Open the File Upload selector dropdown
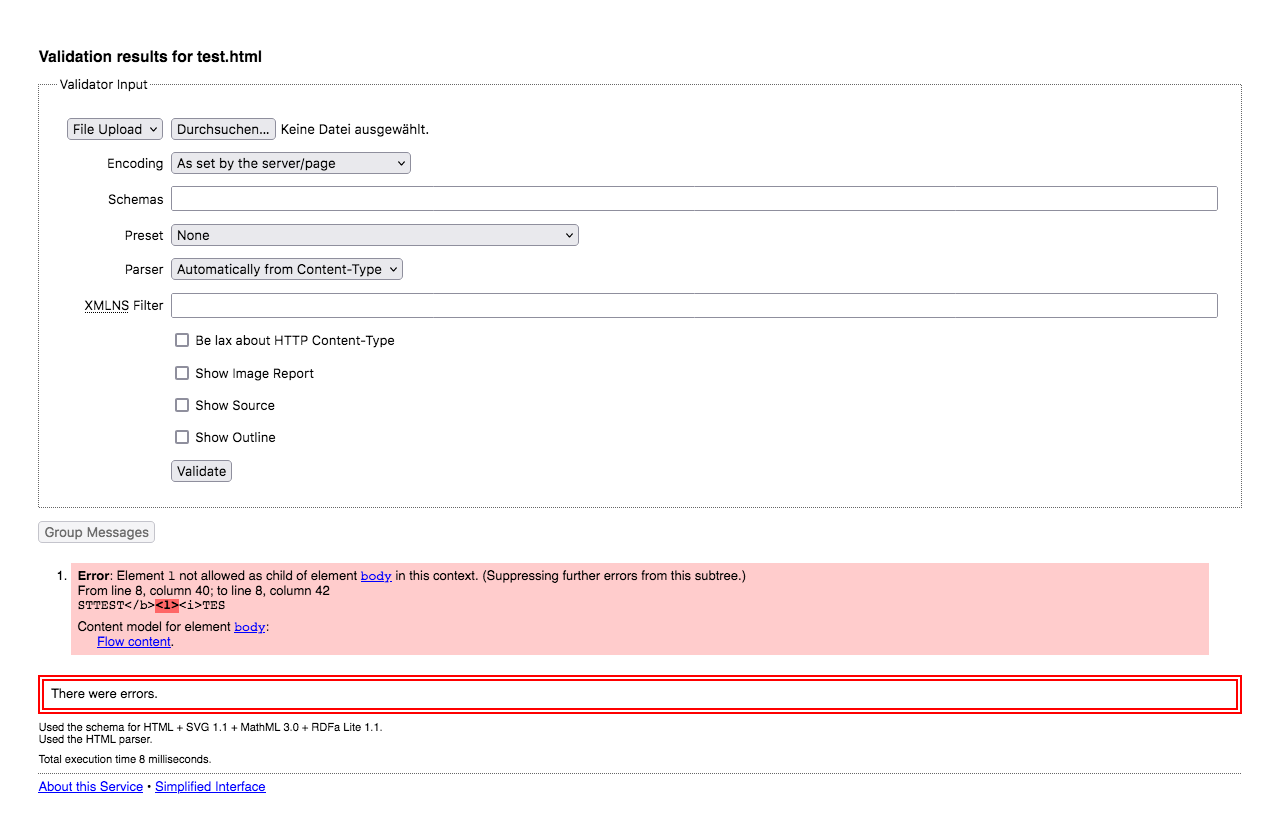1280x839 pixels. pos(114,129)
